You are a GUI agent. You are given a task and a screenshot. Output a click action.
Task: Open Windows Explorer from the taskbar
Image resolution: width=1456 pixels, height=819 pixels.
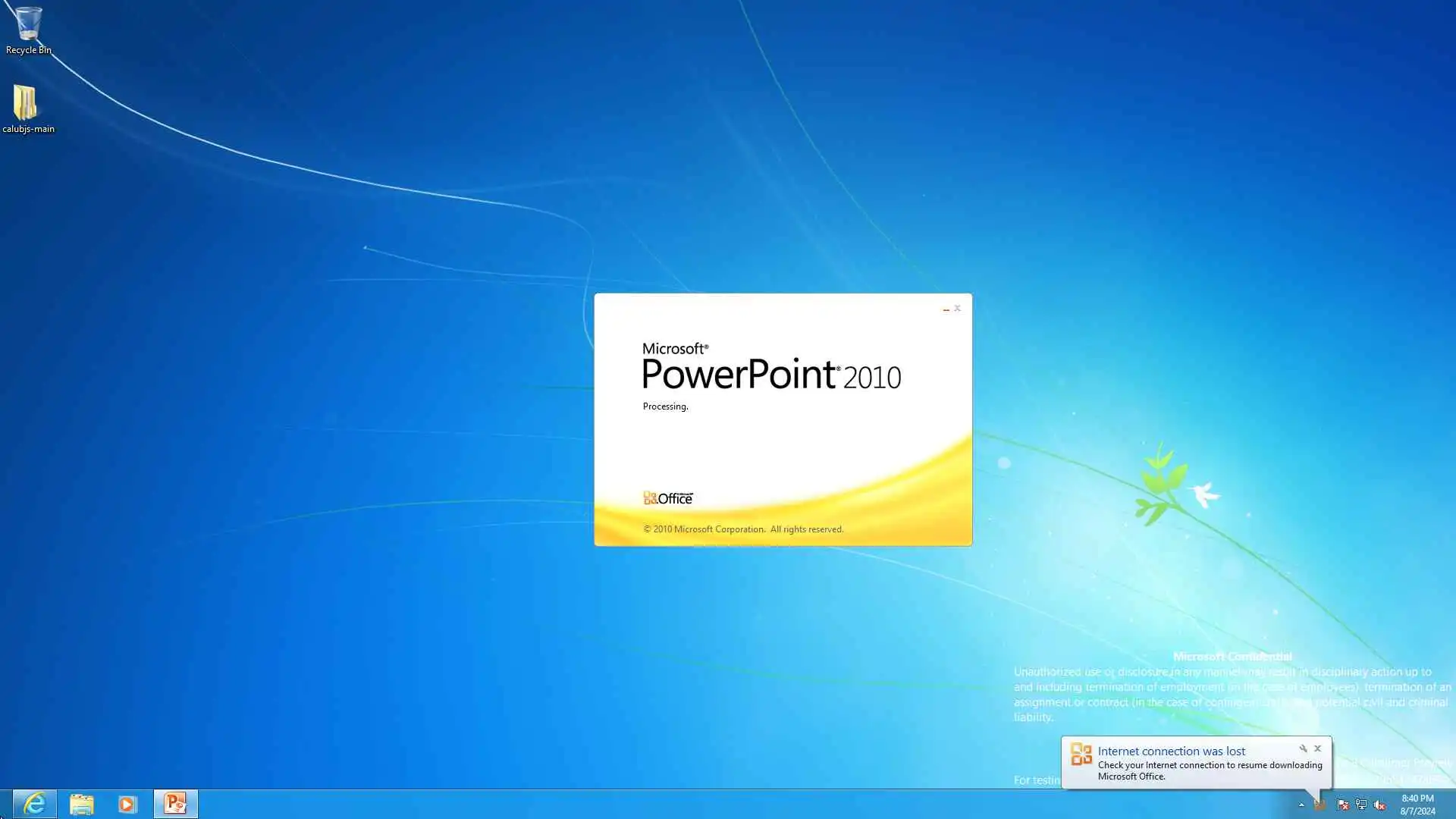click(81, 803)
